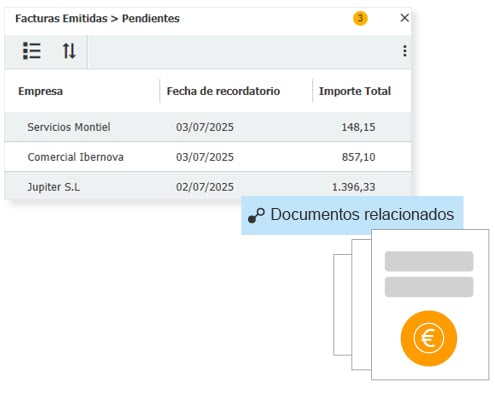Select the Servicios Montiel row
This screenshot has height=400, width=495.
click(208, 127)
